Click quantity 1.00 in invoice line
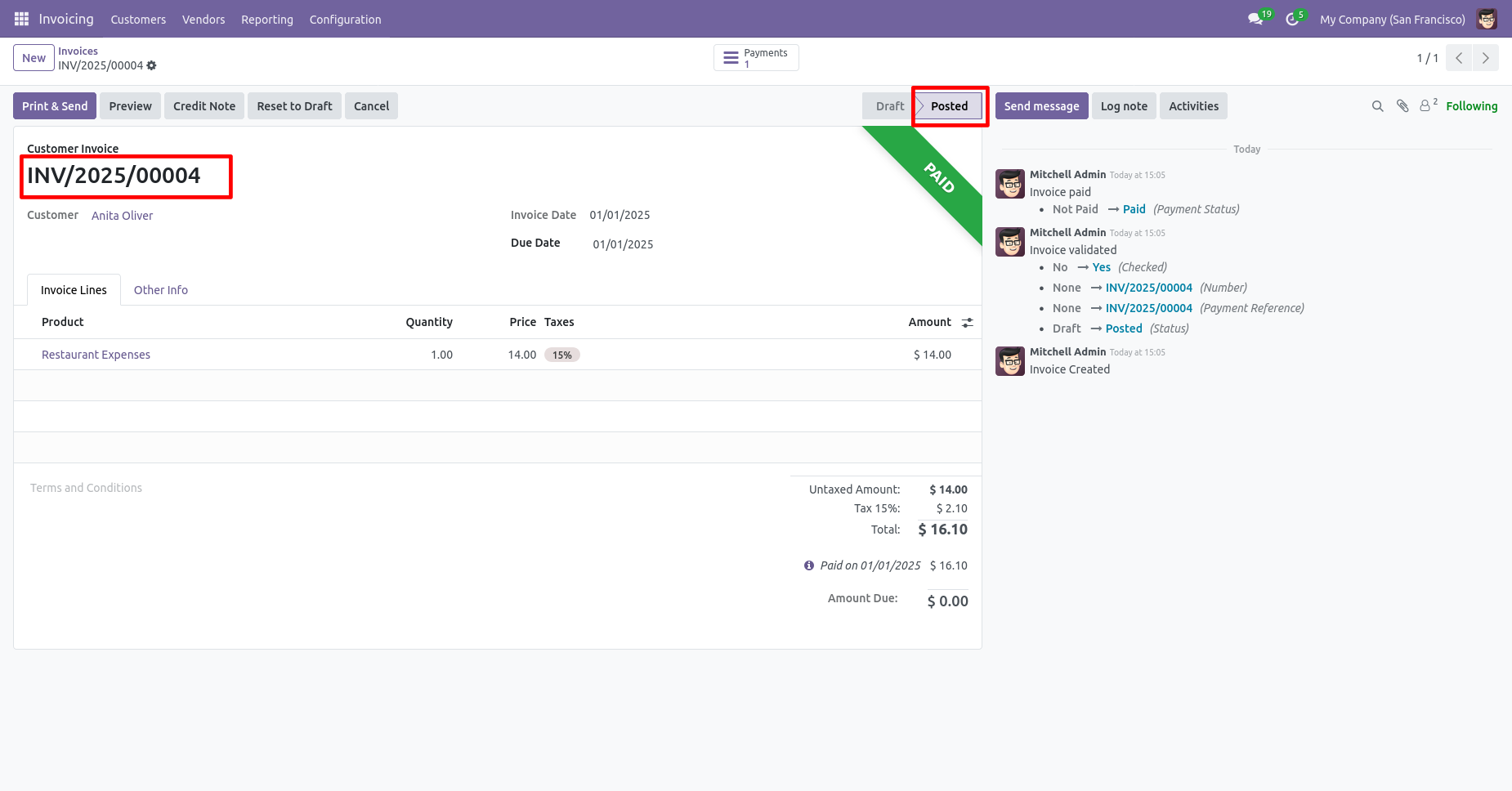The height and width of the screenshot is (791, 1512). (x=441, y=355)
